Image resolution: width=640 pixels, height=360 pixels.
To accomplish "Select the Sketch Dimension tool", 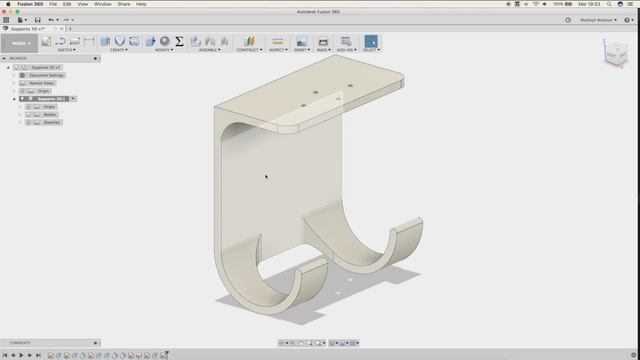I will [89, 41].
